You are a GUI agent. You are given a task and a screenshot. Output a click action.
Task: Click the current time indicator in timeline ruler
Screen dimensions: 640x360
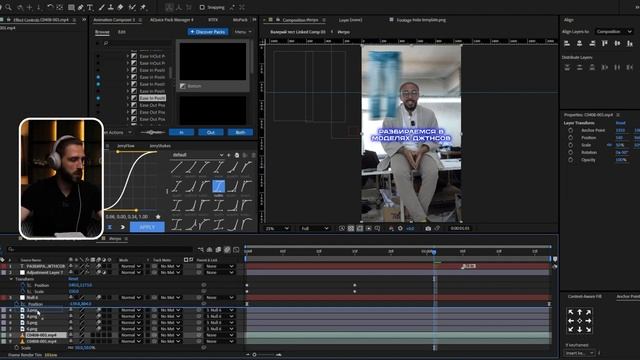[x=434, y=252]
